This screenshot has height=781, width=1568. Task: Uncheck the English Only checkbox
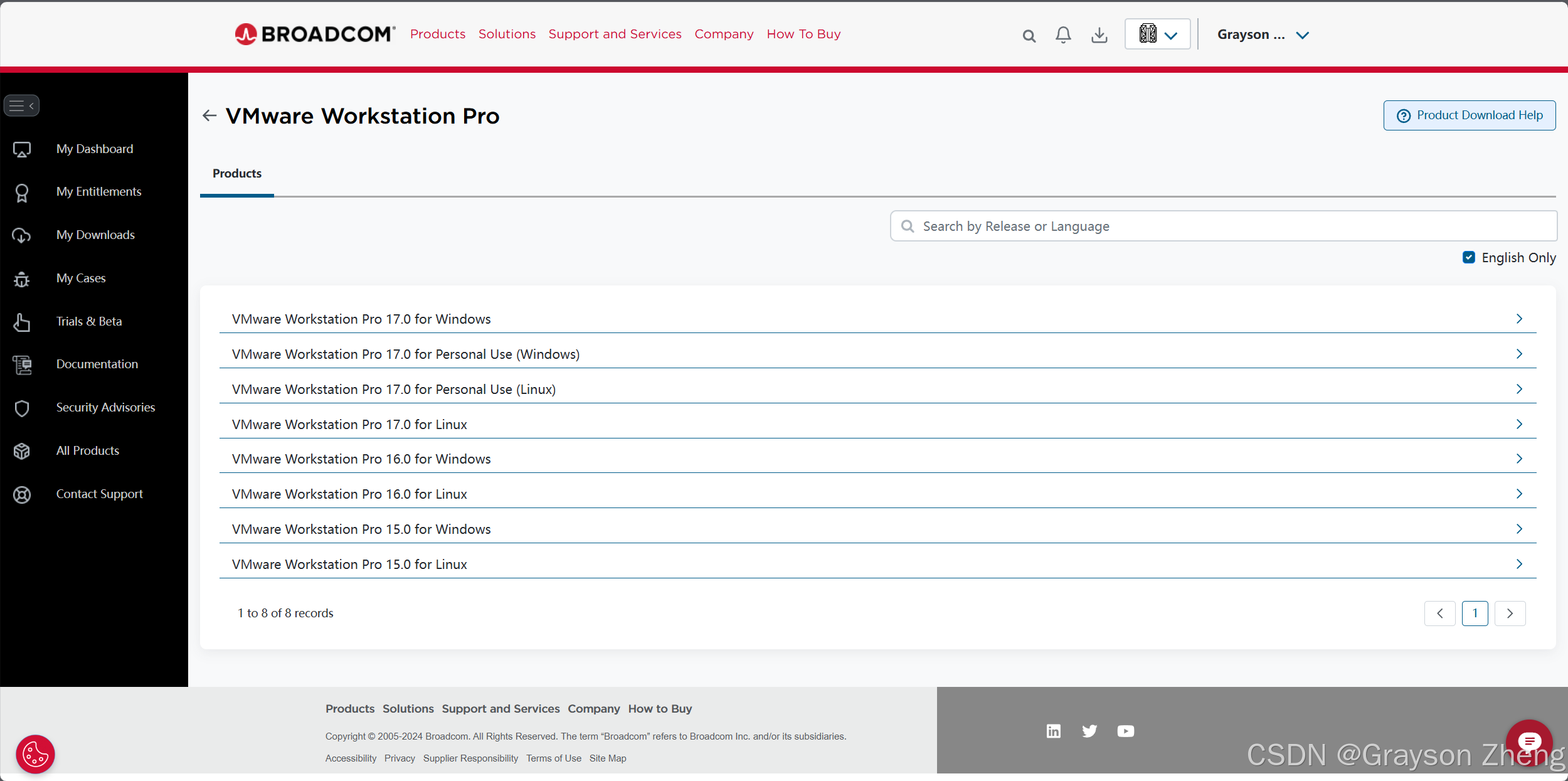pos(1468,257)
